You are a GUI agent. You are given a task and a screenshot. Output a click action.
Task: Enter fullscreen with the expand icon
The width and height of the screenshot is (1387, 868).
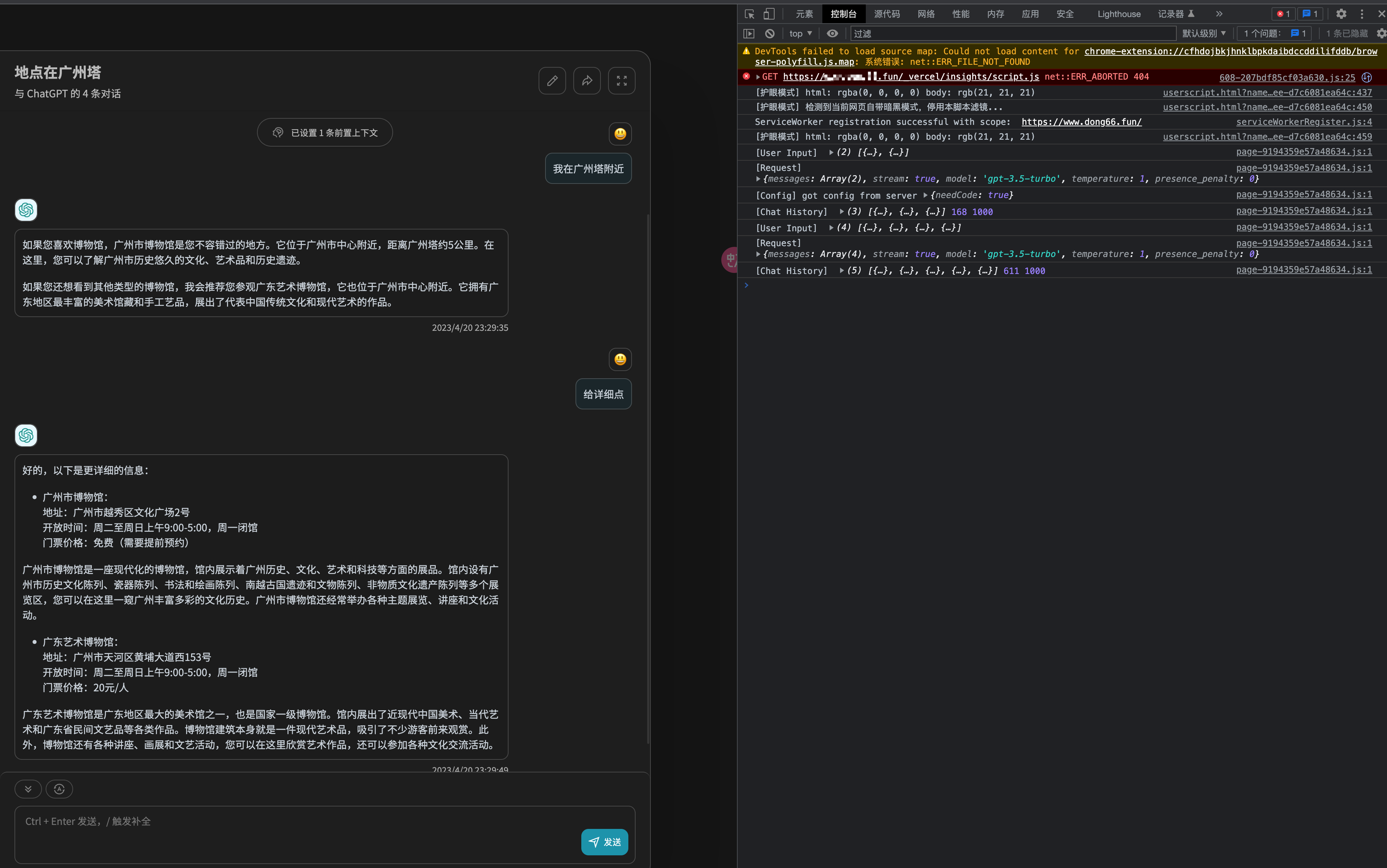[621, 80]
